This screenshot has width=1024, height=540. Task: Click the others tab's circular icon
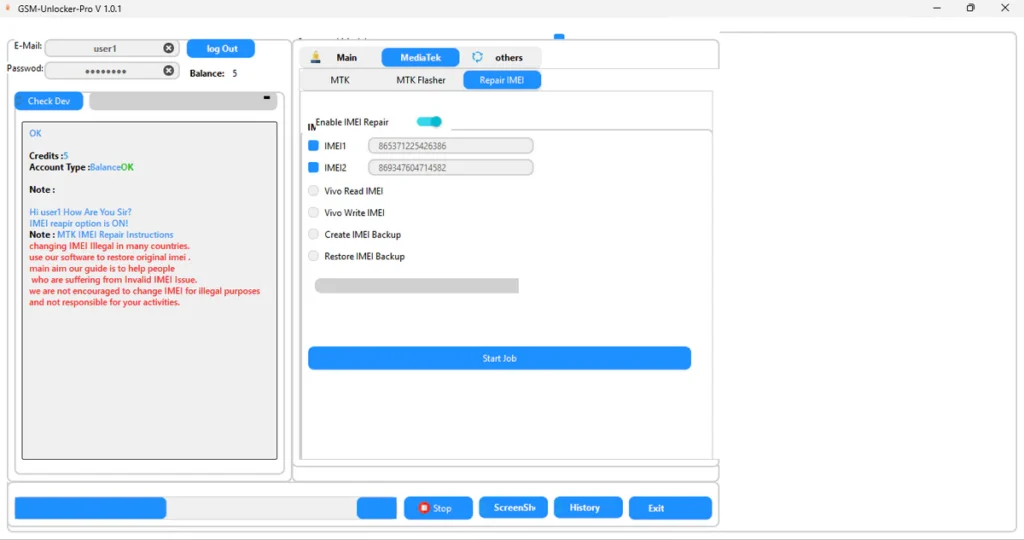pos(478,57)
